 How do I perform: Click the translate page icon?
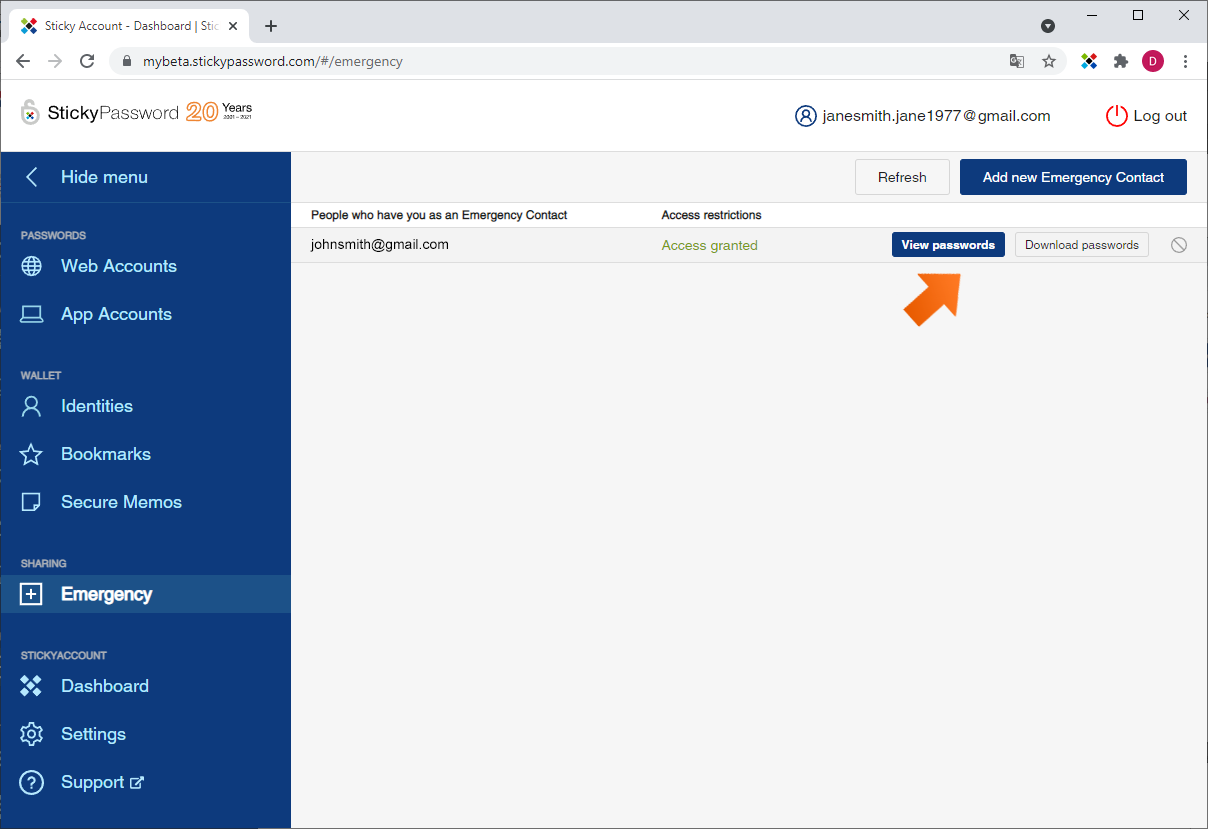click(1017, 61)
